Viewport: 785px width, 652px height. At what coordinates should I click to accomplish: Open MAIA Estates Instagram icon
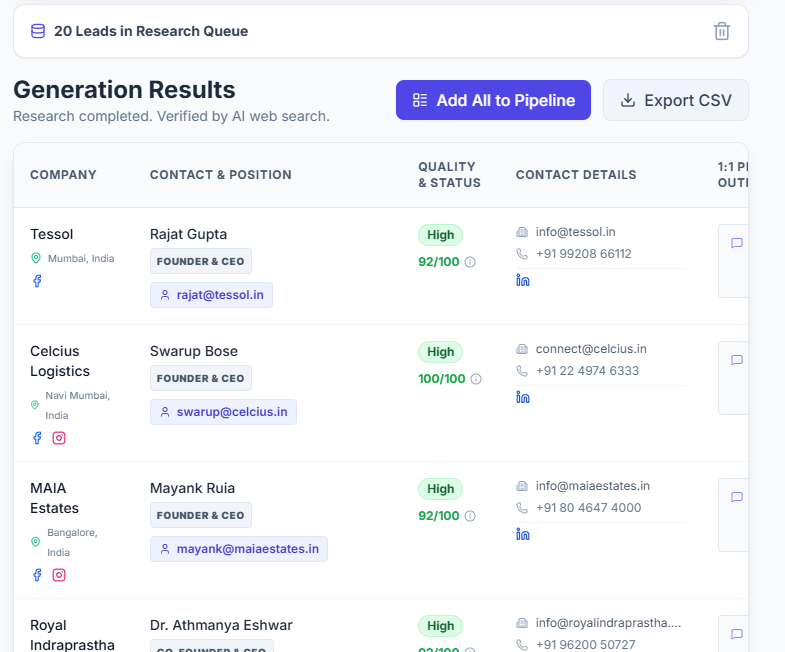[59, 575]
